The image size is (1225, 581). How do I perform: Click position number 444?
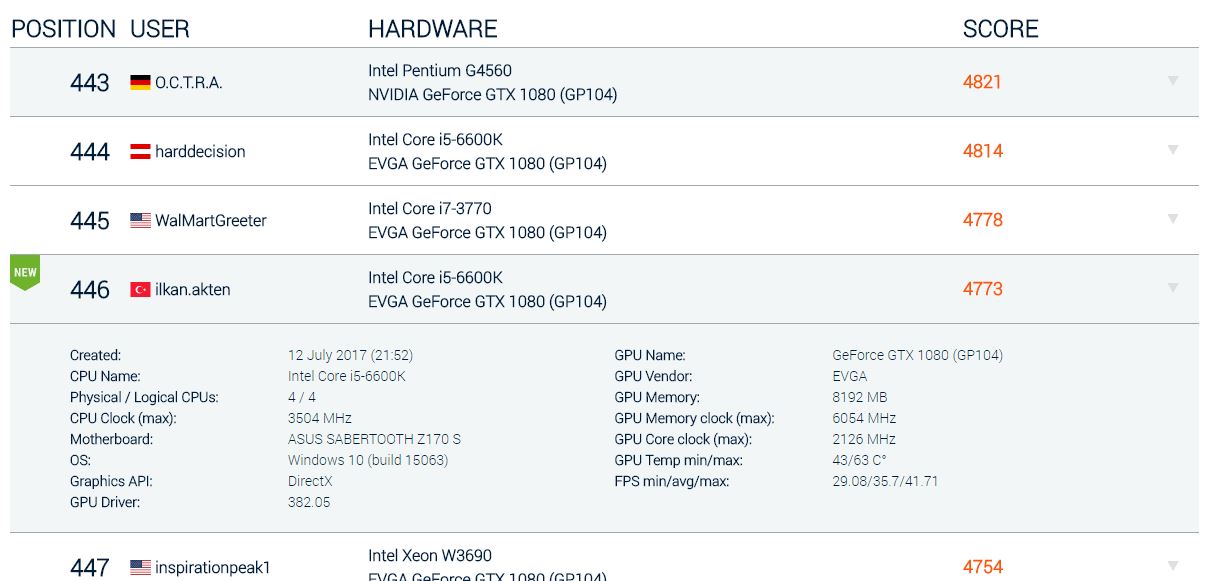point(90,152)
